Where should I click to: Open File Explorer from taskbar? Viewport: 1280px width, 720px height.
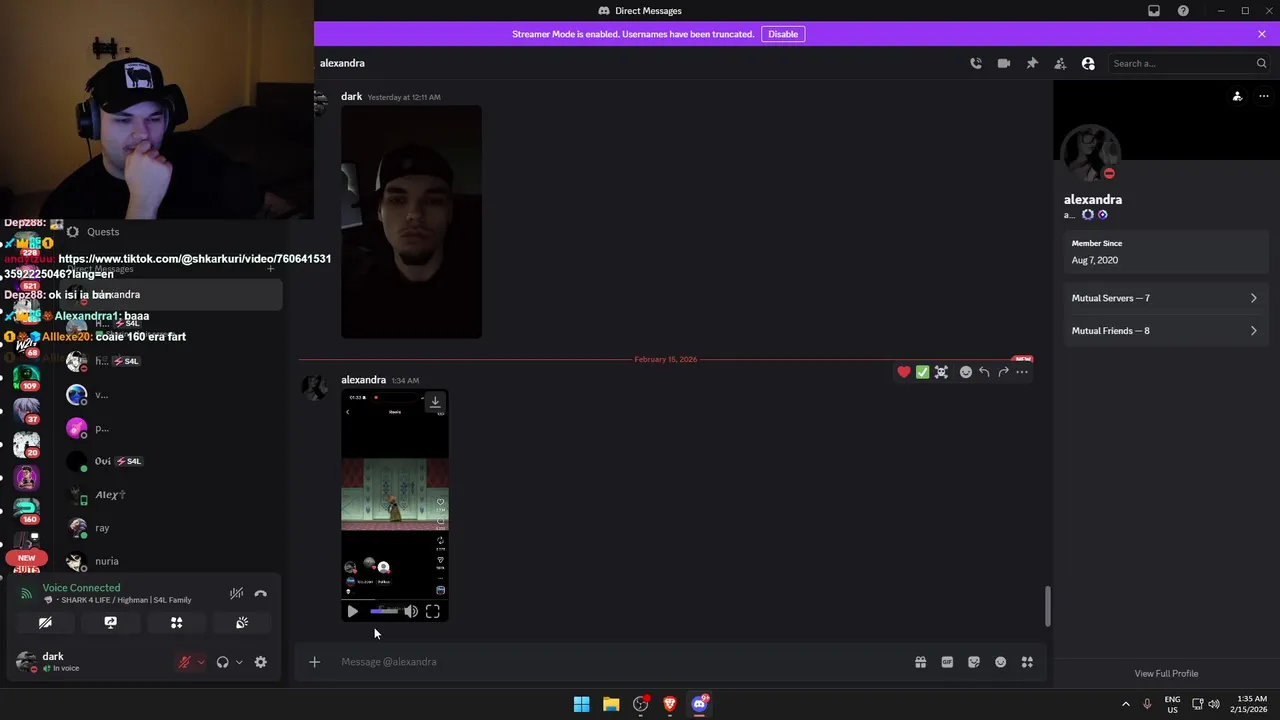[x=611, y=704]
